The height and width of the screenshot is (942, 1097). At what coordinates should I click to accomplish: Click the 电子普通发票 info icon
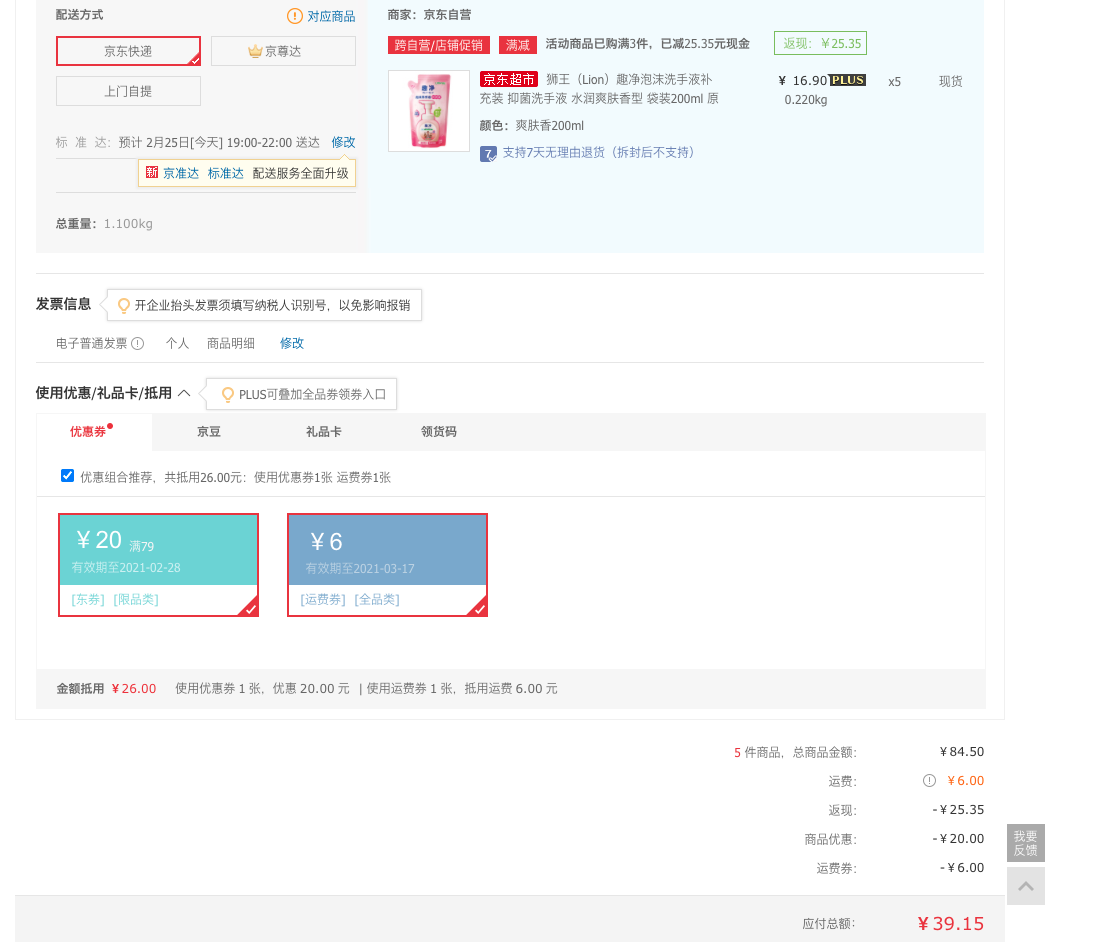click(x=138, y=344)
